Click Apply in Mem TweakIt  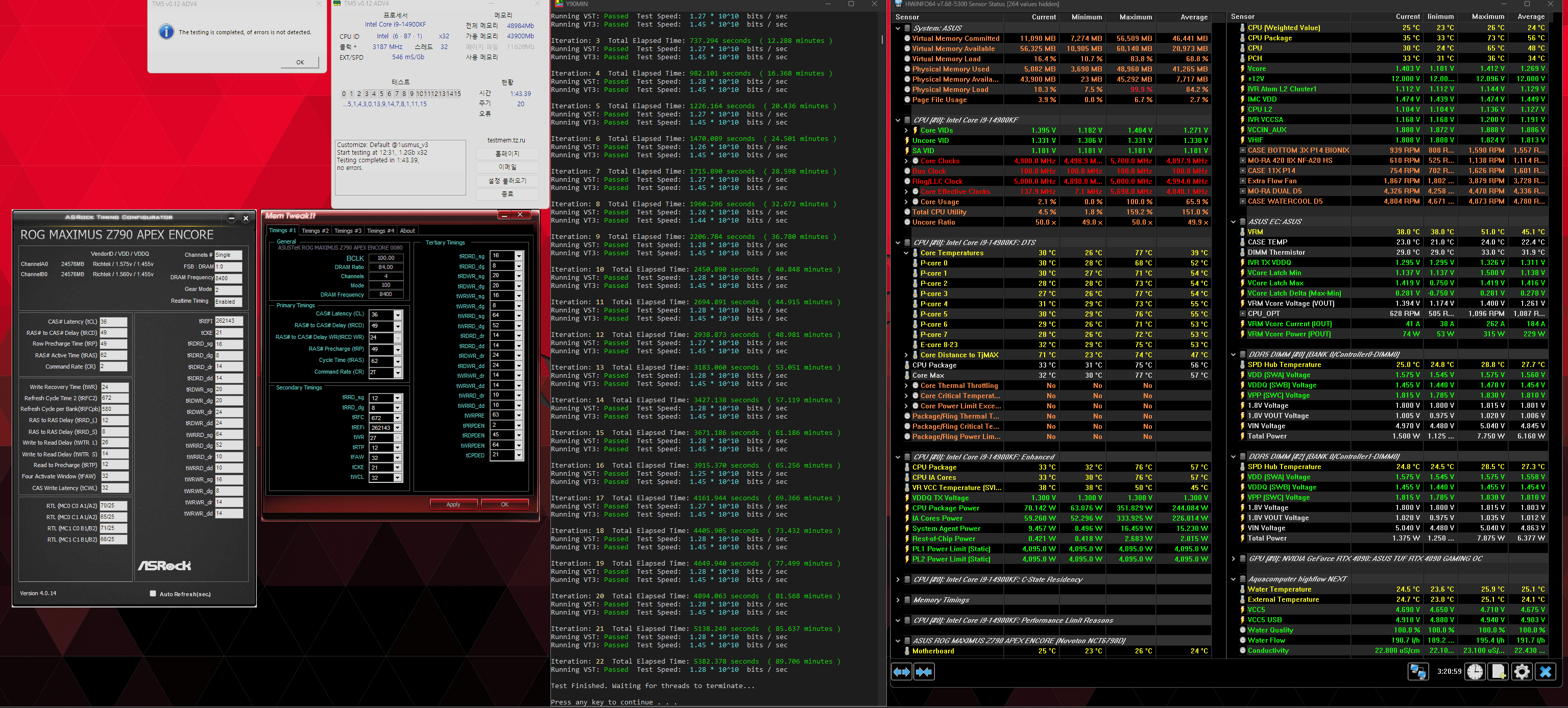pyautogui.click(x=453, y=505)
